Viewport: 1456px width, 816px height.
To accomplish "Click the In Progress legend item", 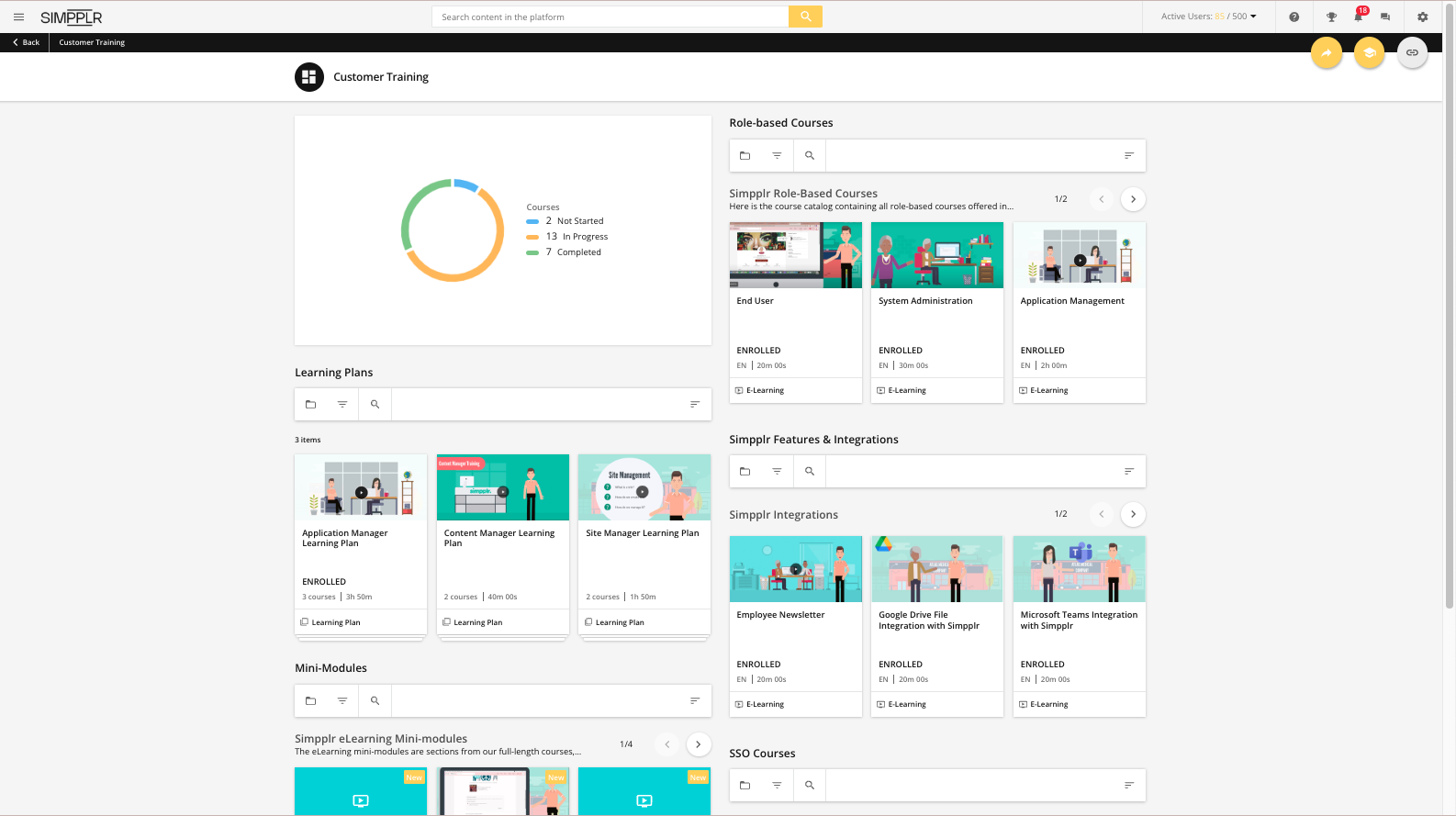I will [567, 237].
